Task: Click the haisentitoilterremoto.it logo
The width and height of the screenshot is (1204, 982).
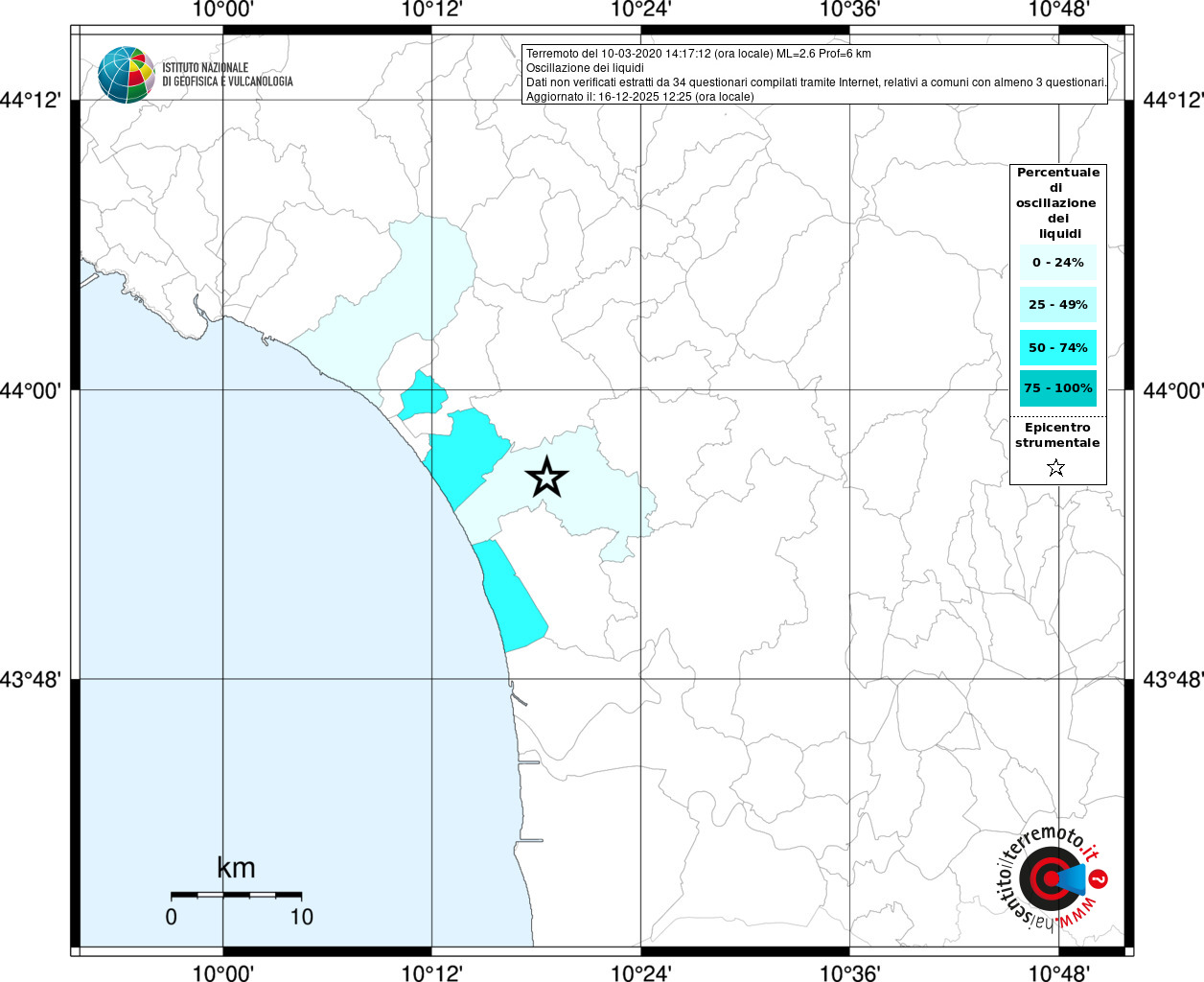Action: coord(1053,878)
